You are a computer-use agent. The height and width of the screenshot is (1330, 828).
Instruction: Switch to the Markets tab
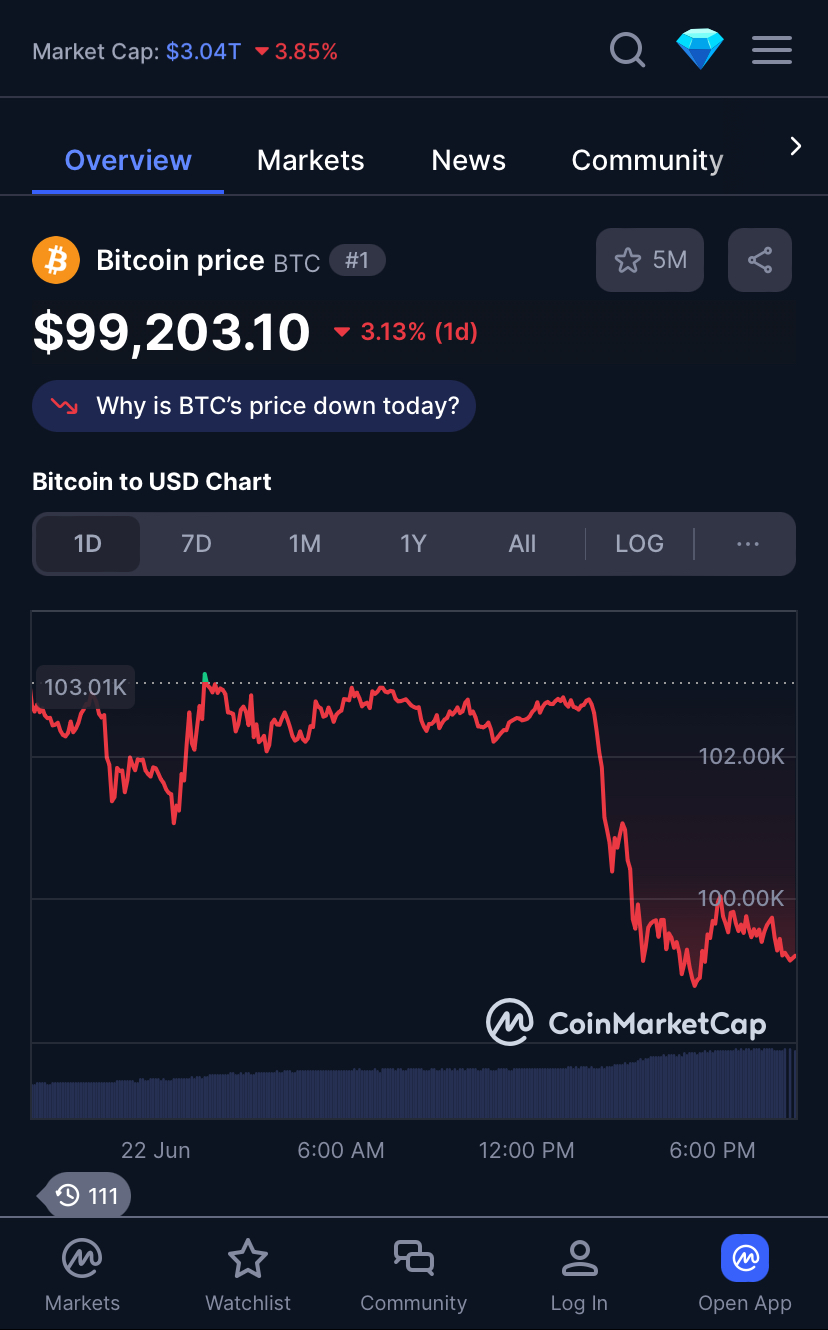(311, 160)
